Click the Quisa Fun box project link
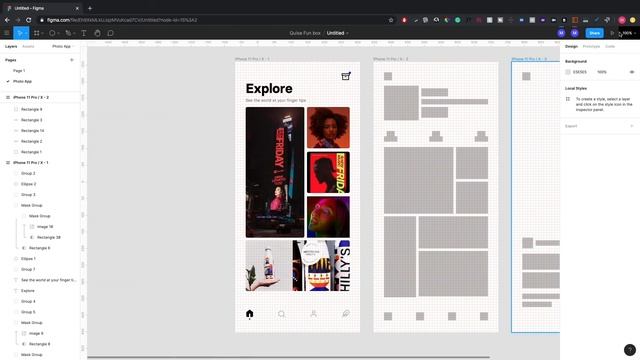 (x=305, y=33)
